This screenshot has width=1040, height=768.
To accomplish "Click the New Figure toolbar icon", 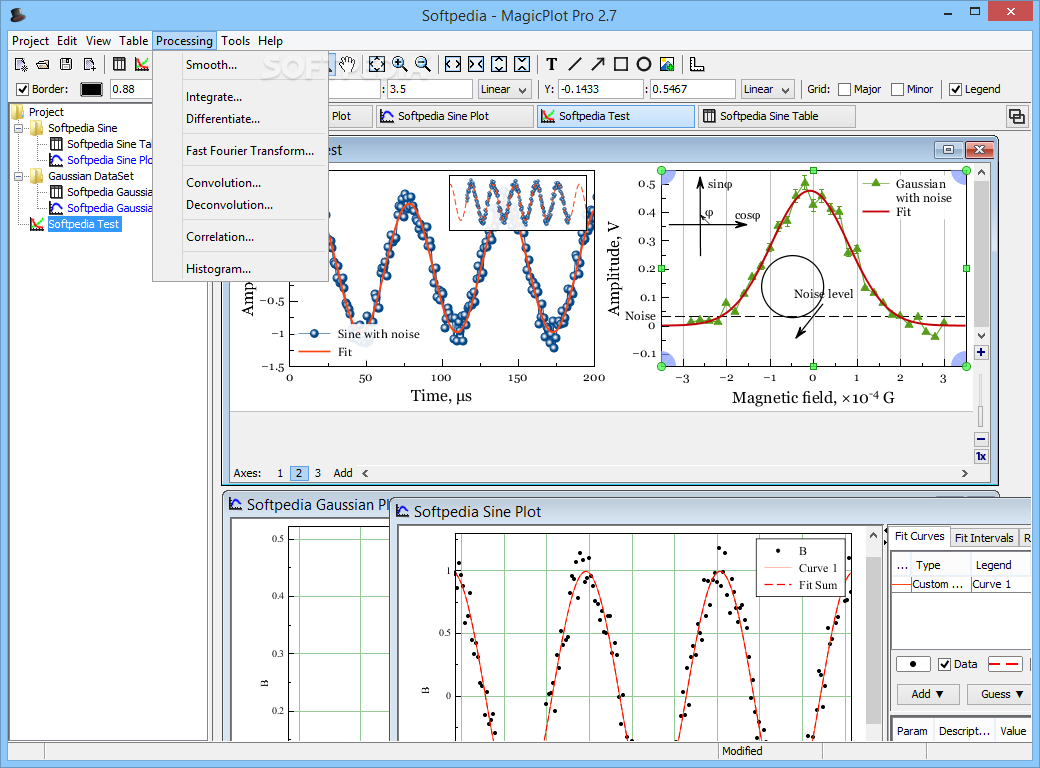I will click(x=142, y=64).
